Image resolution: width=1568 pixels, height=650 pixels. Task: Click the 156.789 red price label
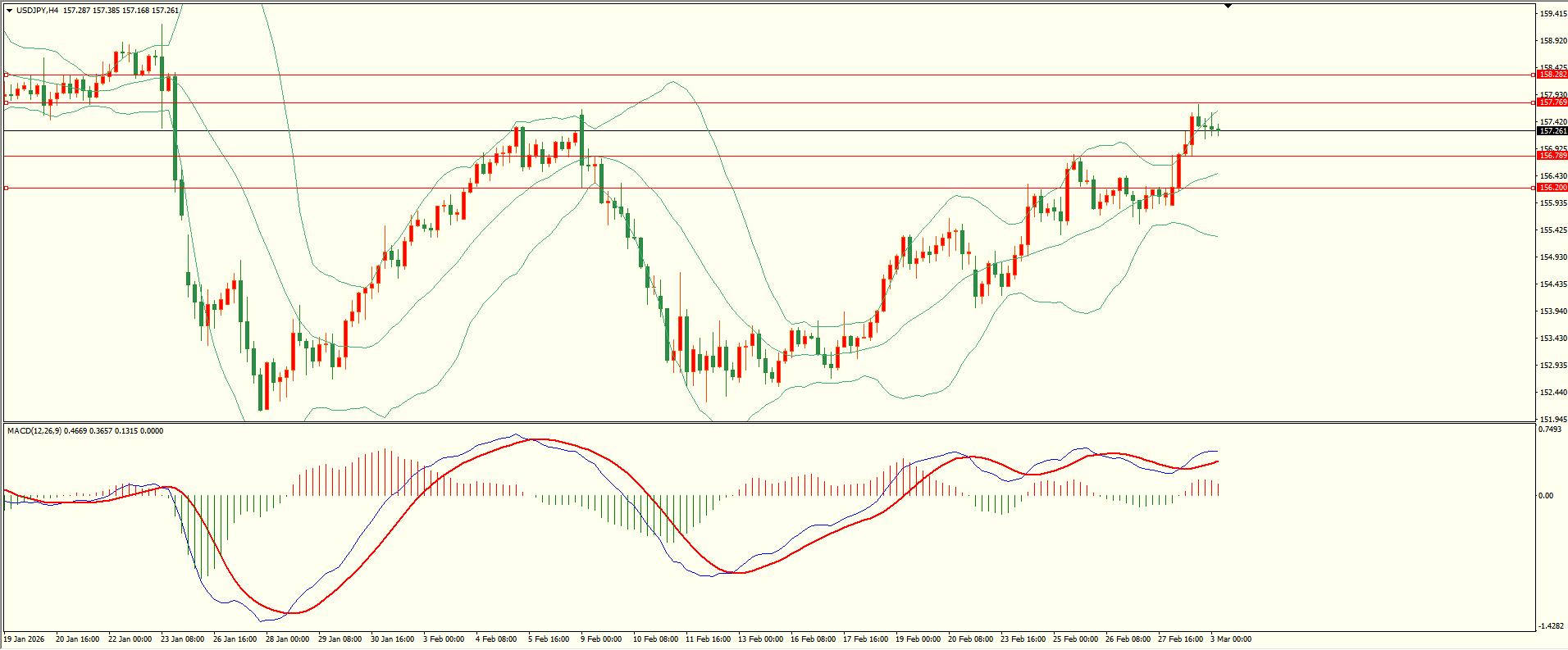(x=1552, y=156)
